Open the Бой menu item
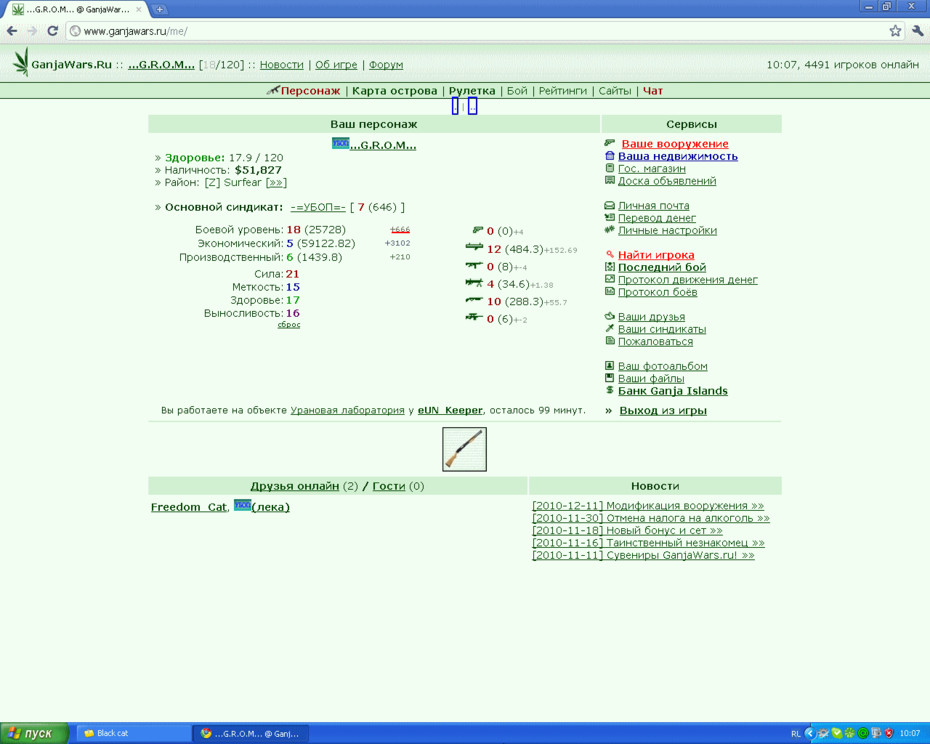Image resolution: width=930 pixels, height=744 pixels. pos(517,91)
